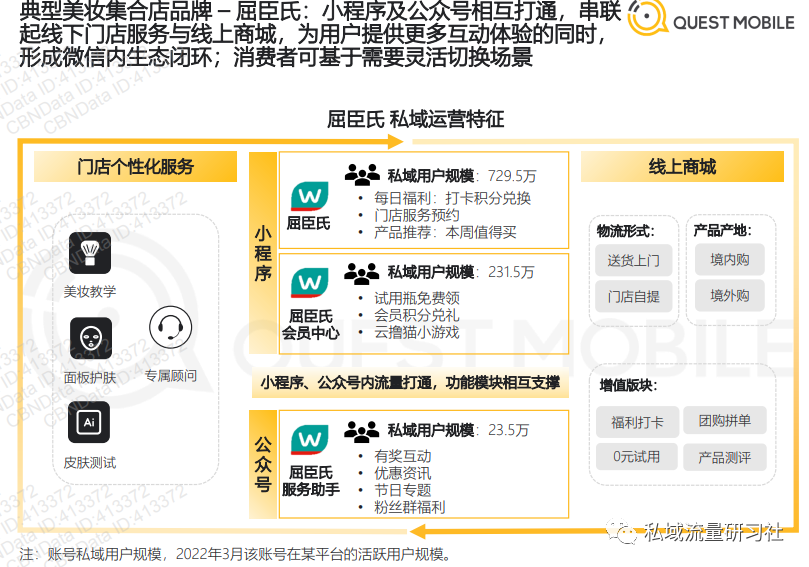The width and height of the screenshot is (809, 567).
Task: Click the bullet 每日福利：打卡积分兑换
Action: [452, 198]
